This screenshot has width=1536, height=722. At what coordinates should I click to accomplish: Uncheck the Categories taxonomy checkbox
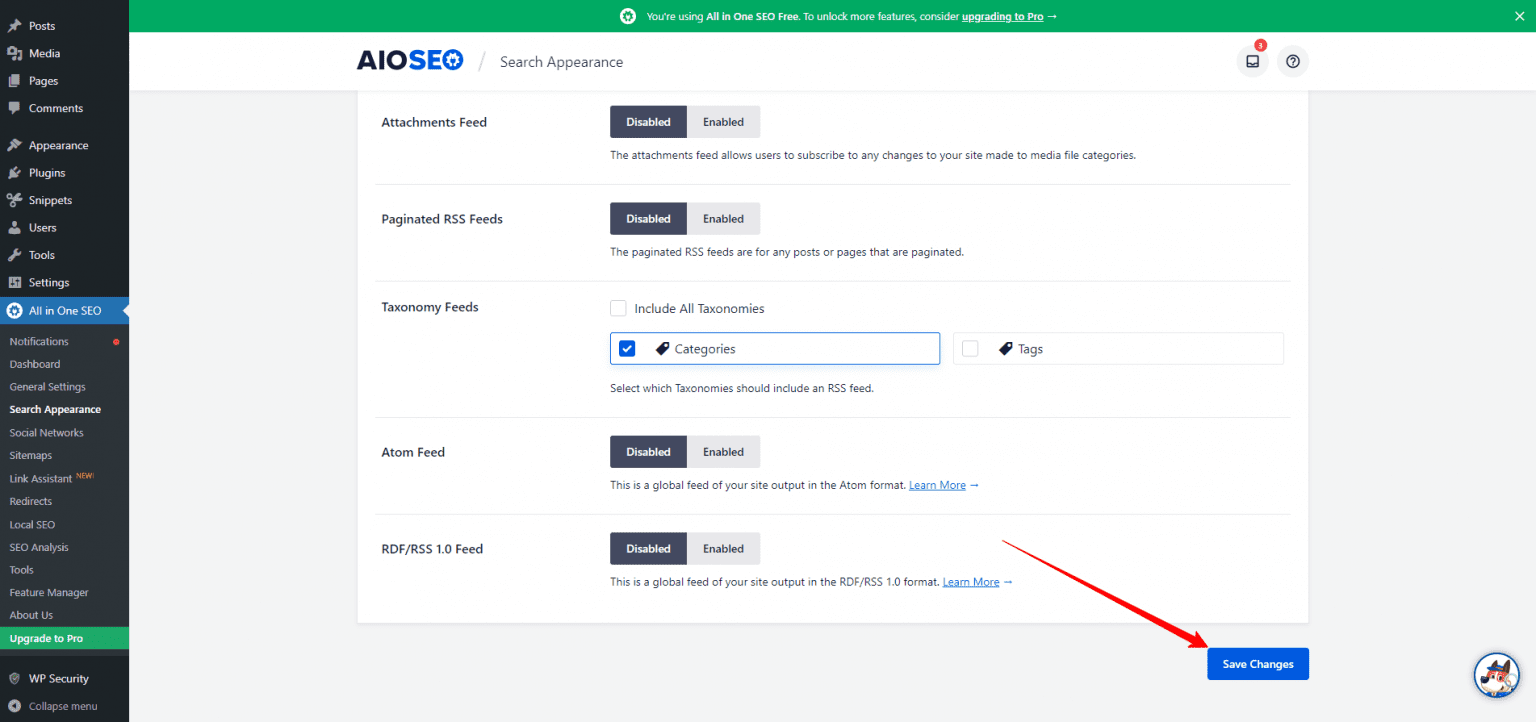pos(627,349)
